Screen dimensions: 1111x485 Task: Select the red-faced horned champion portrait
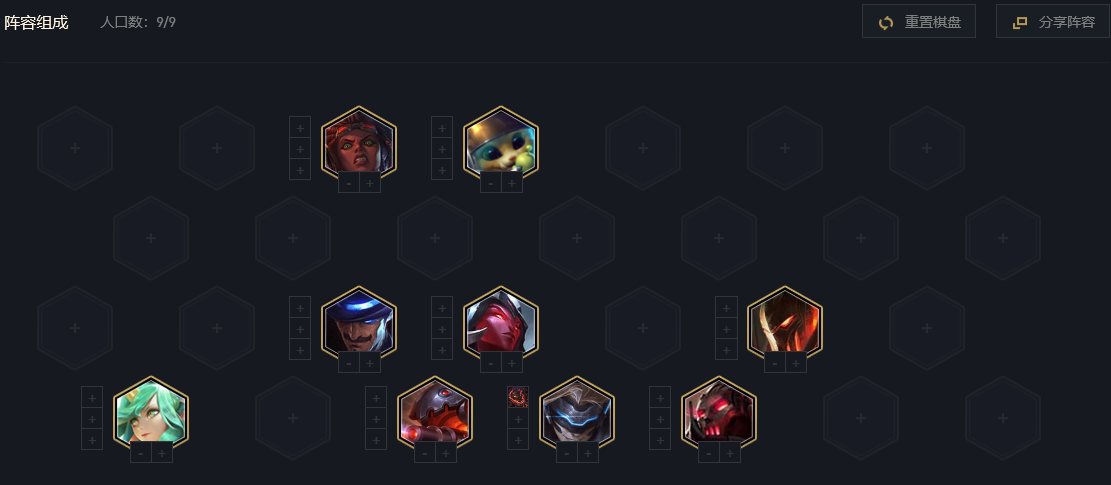click(500, 325)
